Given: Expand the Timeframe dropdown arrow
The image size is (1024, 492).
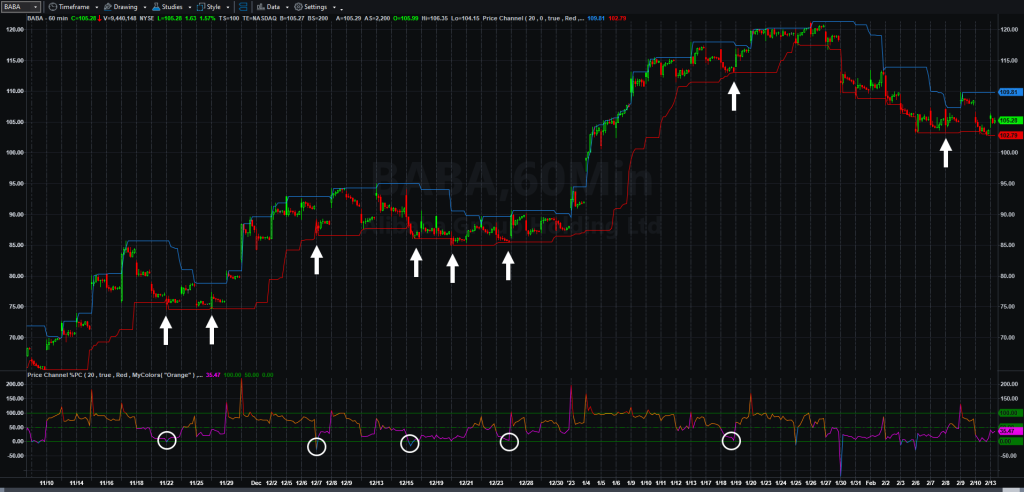Looking at the screenshot, I should [x=96, y=7].
